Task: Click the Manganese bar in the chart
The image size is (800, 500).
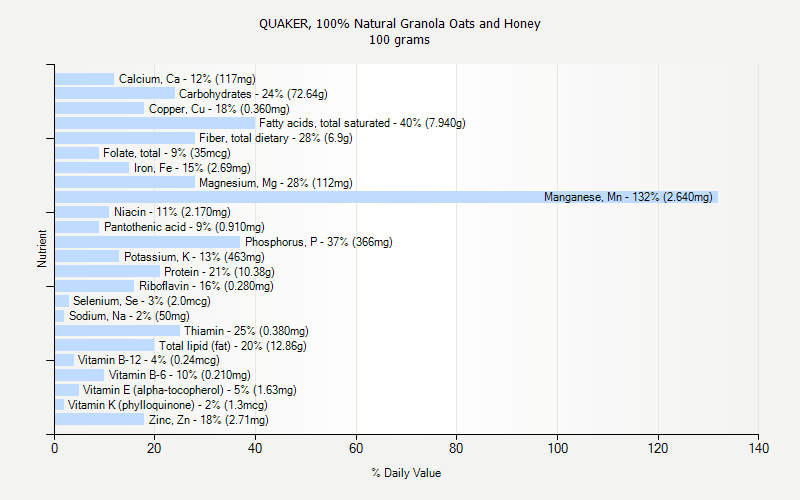Action: [x=386, y=197]
